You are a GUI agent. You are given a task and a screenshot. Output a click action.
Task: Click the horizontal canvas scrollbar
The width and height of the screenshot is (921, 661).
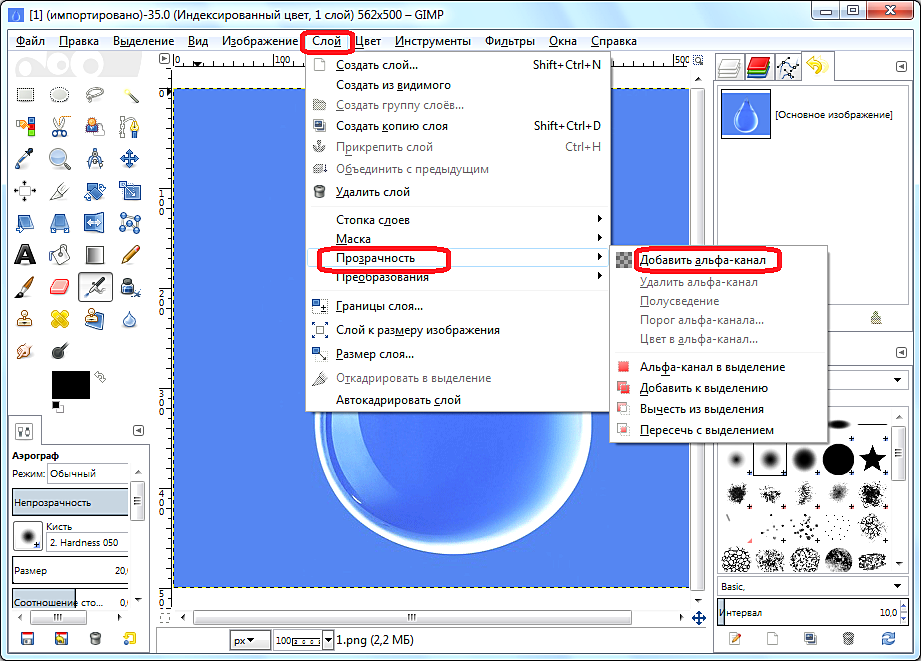412,618
